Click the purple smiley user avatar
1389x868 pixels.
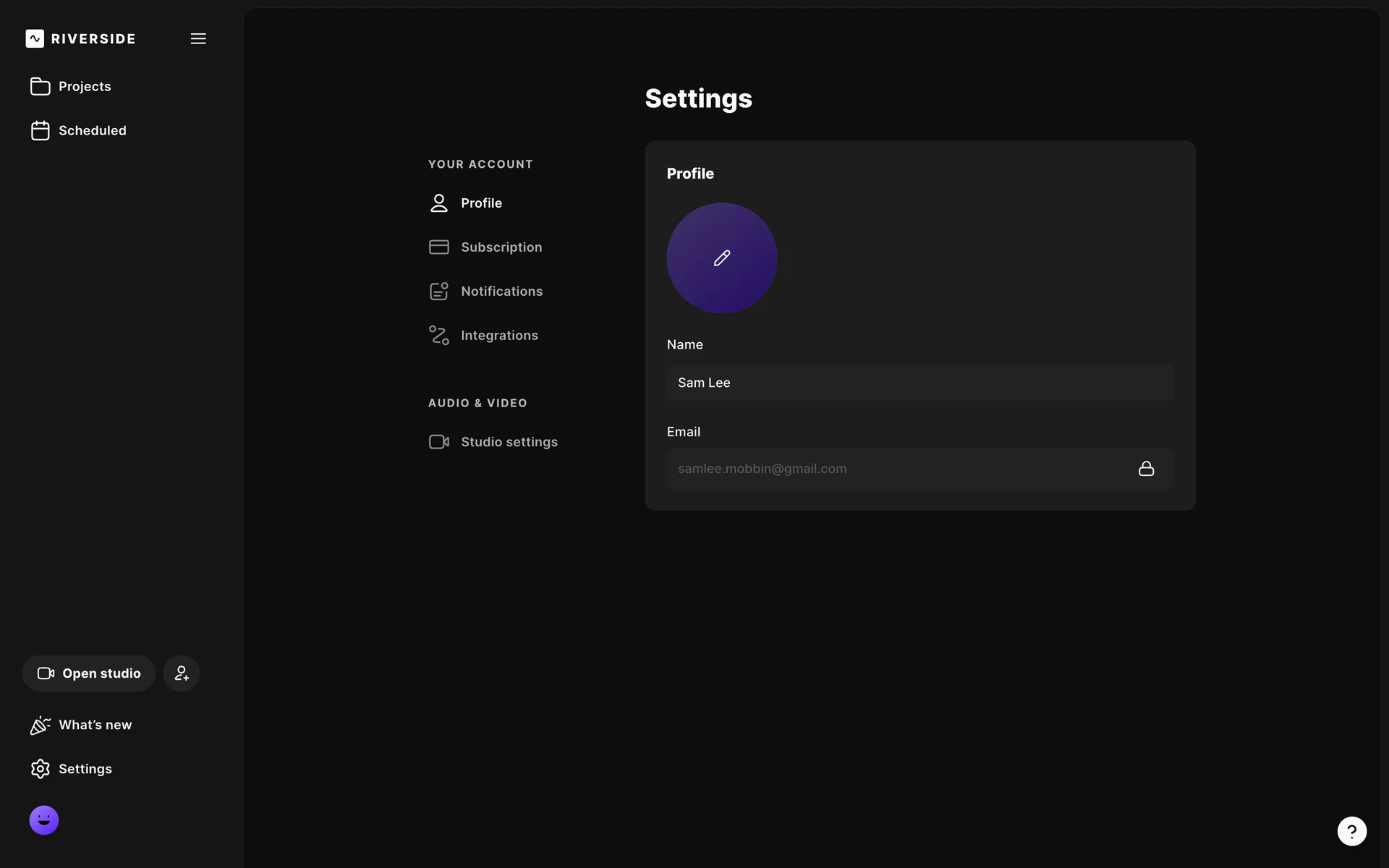[x=44, y=820]
